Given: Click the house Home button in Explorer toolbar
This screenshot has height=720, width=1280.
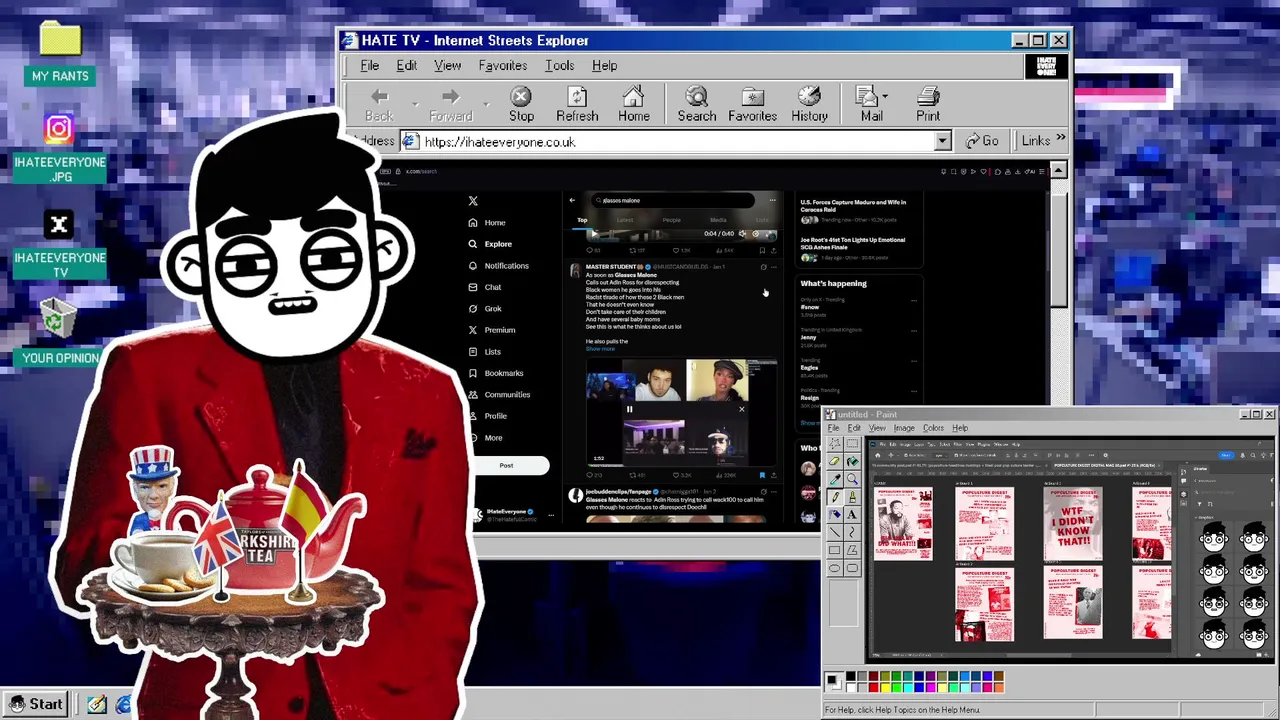Looking at the screenshot, I should point(633,104).
